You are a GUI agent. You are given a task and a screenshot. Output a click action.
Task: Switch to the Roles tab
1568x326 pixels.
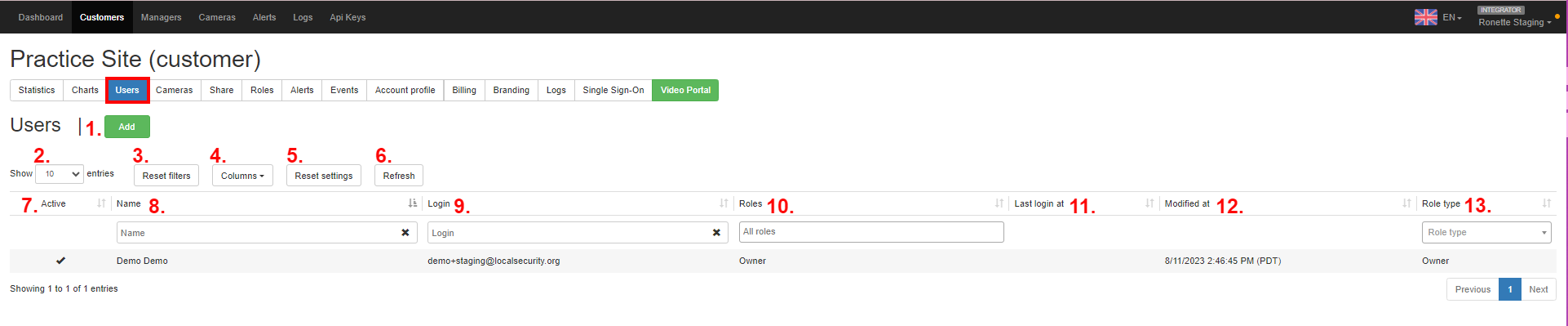point(262,90)
